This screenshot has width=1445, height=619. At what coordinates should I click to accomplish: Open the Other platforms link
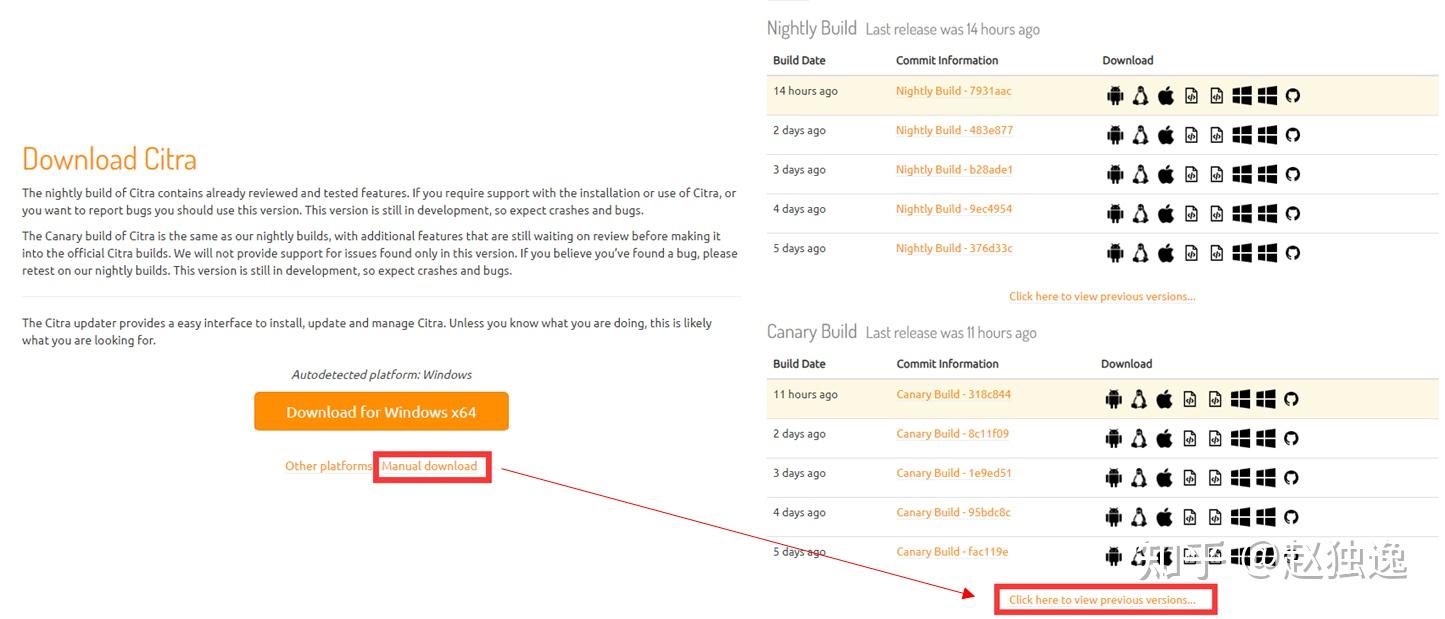(x=328, y=466)
